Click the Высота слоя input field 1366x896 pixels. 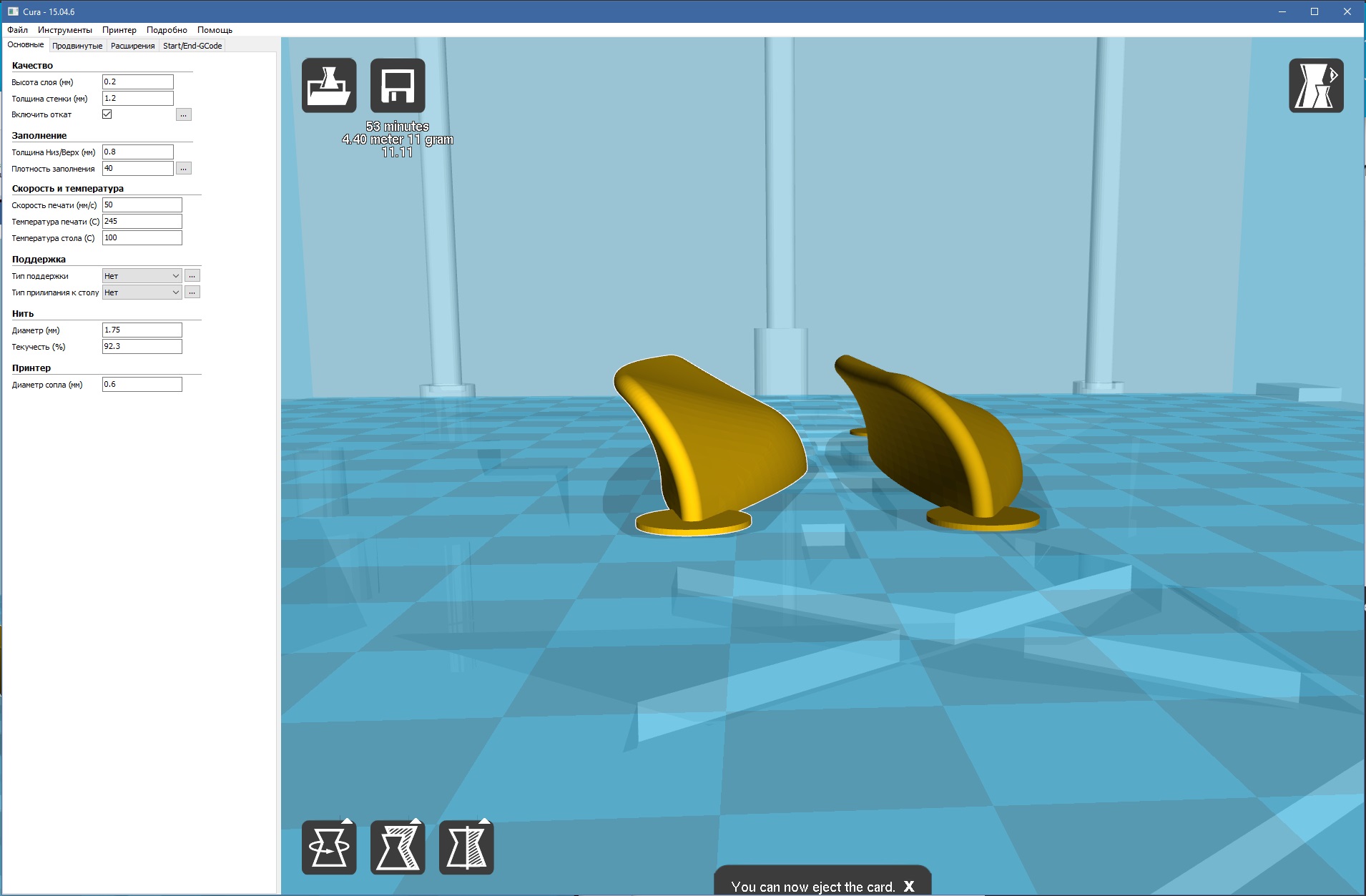pos(138,82)
